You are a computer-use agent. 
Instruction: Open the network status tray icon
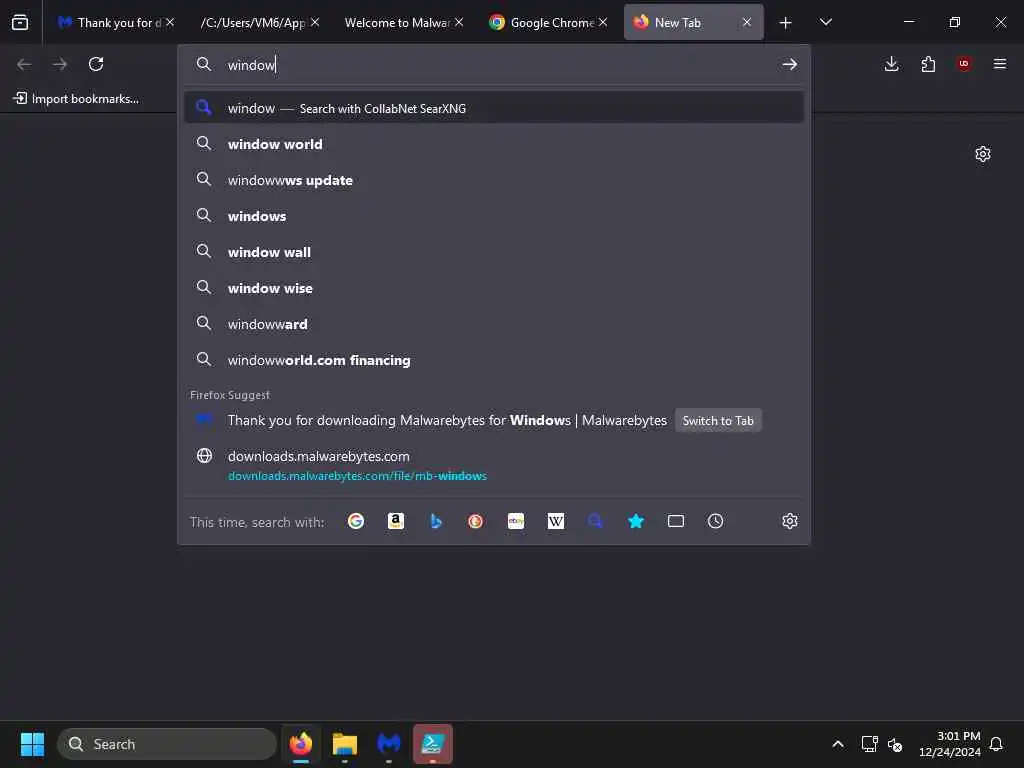click(869, 744)
